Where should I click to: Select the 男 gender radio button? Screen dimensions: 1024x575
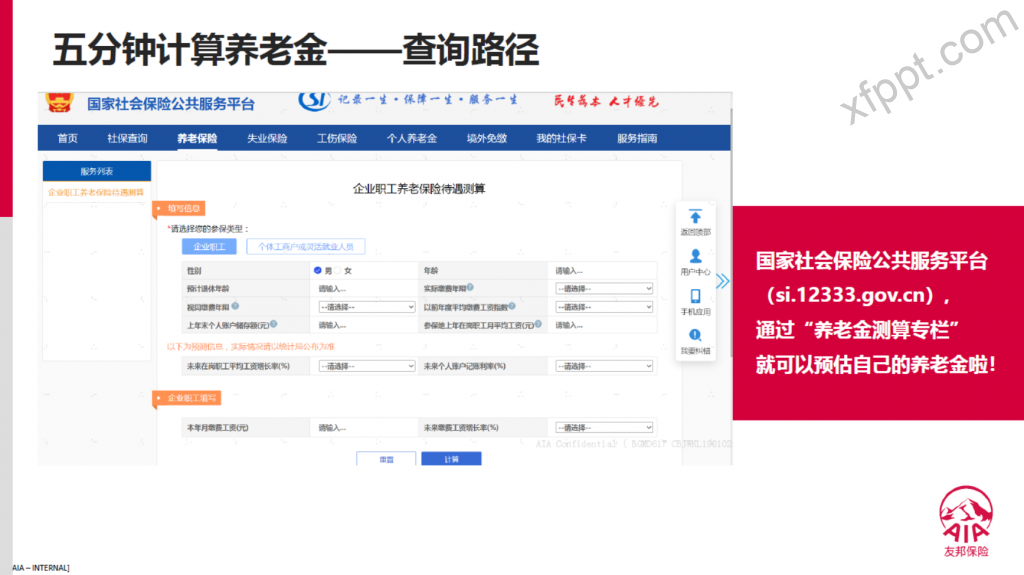coord(318,270)
